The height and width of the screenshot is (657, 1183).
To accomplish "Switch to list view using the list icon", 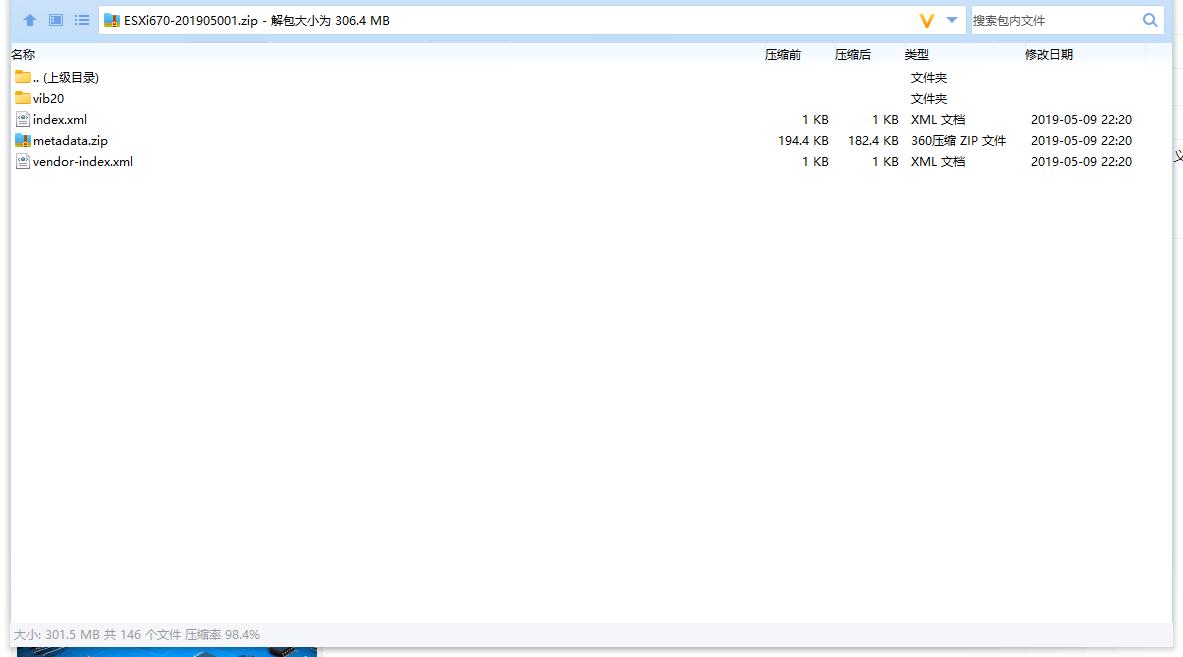I will coord(81,20).
